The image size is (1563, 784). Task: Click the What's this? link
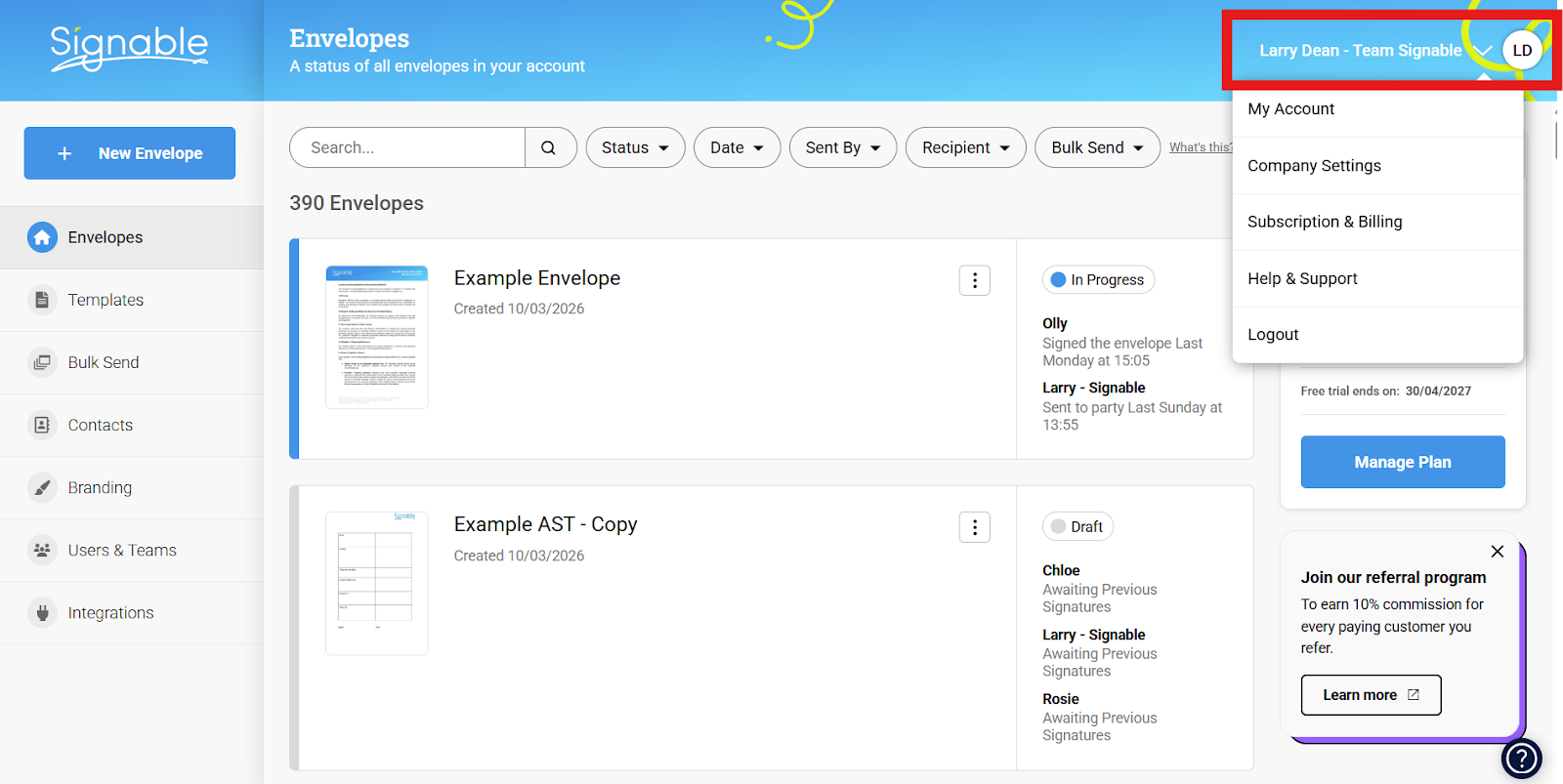pyautogui.click(x=1201, y=147)
